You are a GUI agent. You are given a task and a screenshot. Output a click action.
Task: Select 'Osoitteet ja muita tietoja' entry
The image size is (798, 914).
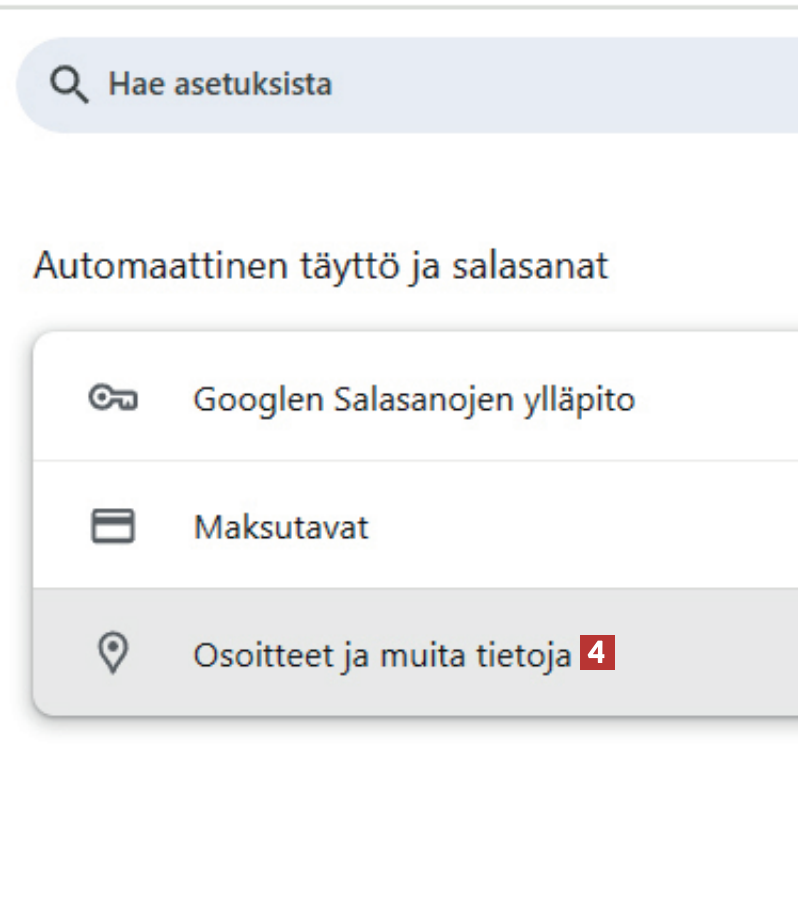click(381, 655)
